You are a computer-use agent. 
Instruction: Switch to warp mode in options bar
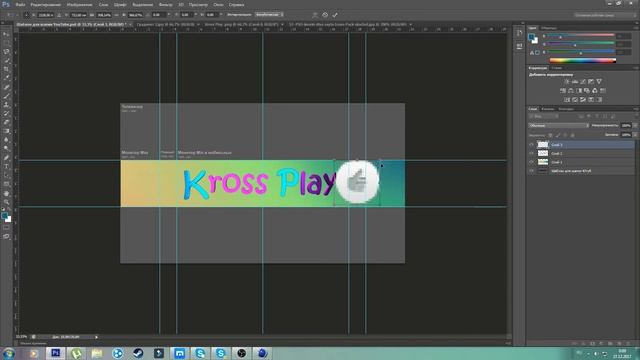(315, 15)
